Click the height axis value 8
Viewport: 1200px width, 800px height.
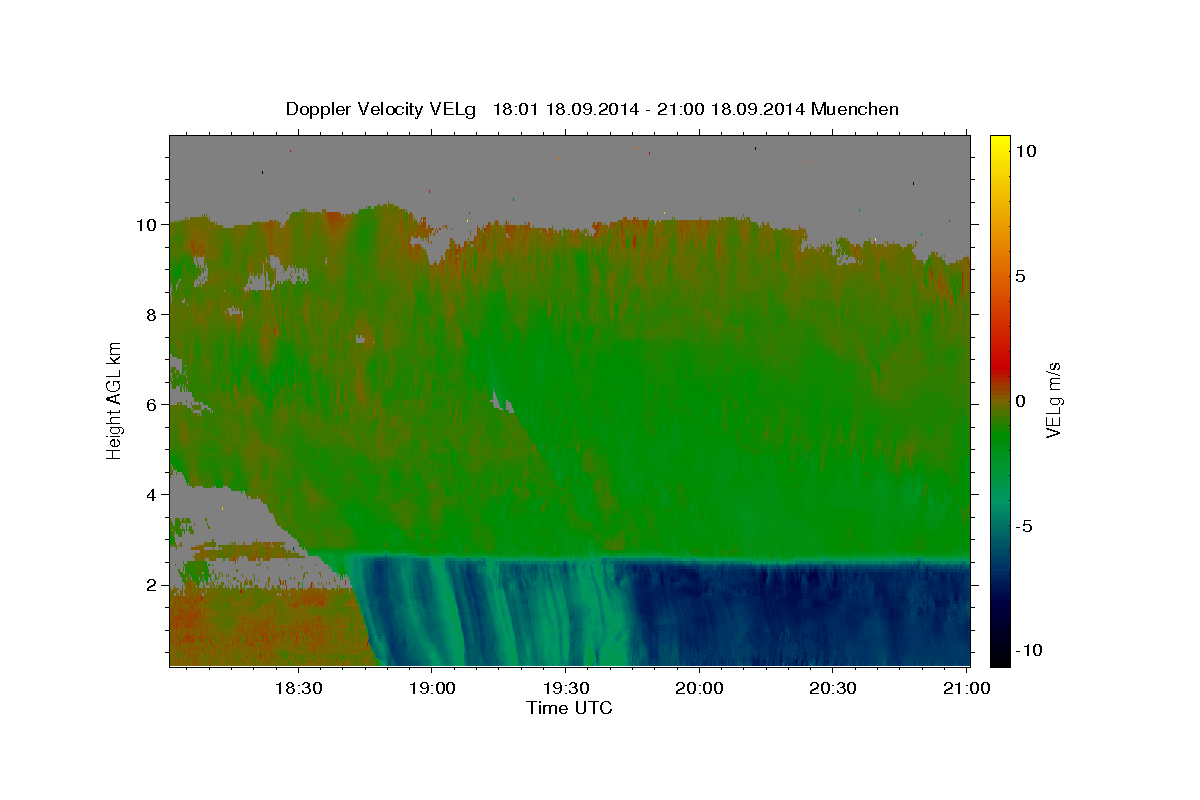153,315
